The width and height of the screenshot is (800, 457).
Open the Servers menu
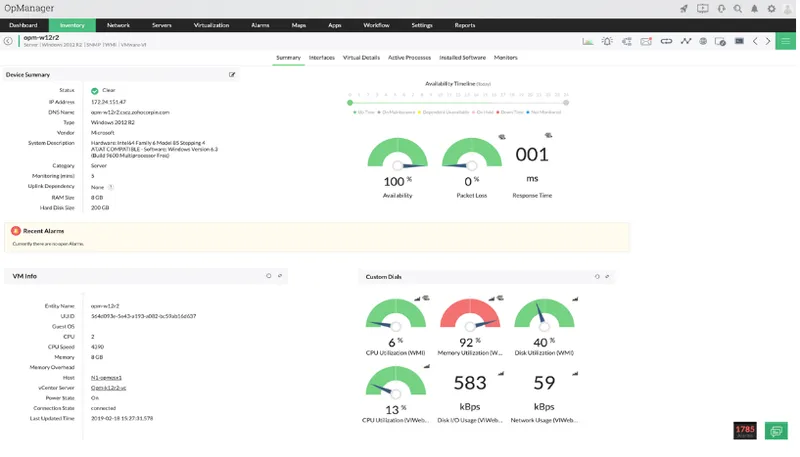162,25
